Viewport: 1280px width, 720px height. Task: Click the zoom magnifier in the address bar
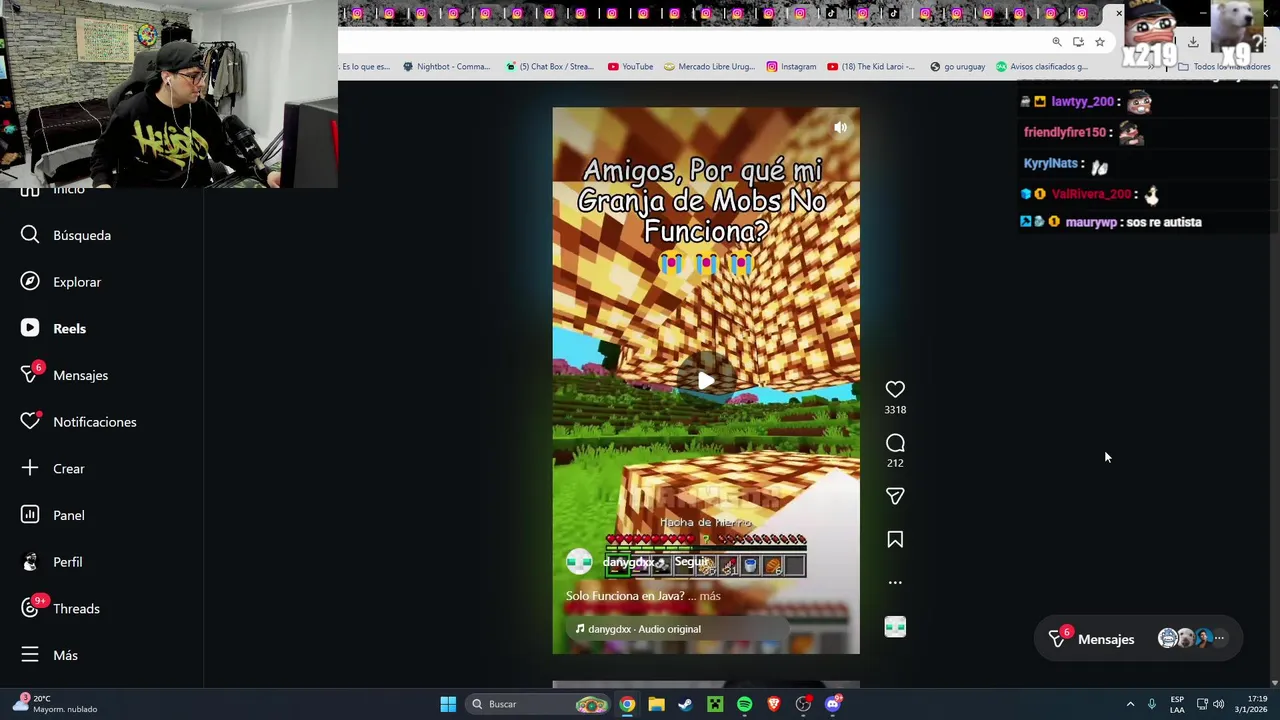pos(1057,42)
